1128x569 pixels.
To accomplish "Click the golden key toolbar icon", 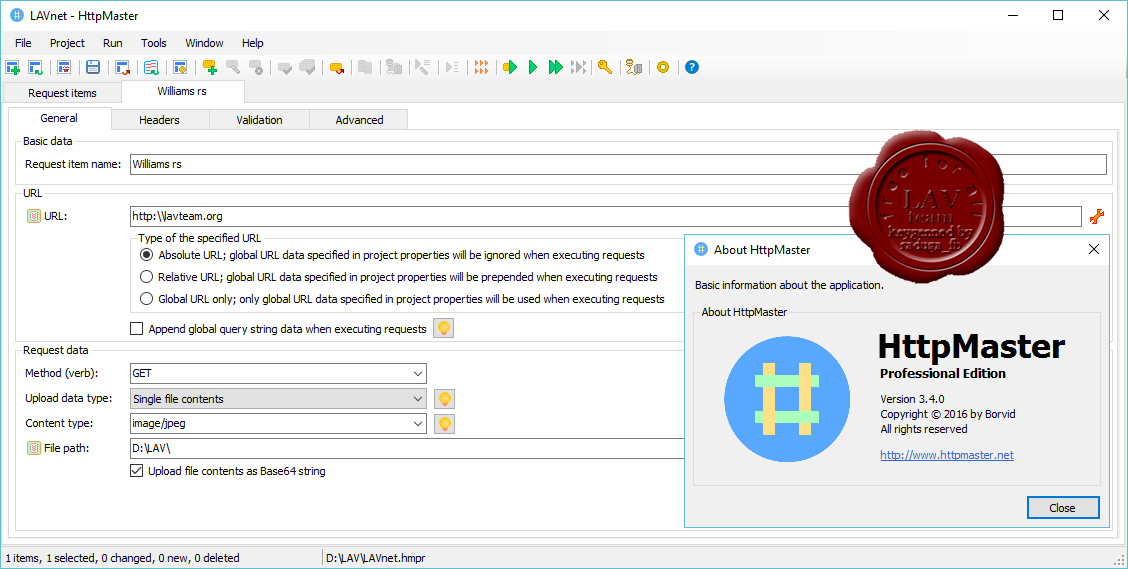I will (605, 68).
